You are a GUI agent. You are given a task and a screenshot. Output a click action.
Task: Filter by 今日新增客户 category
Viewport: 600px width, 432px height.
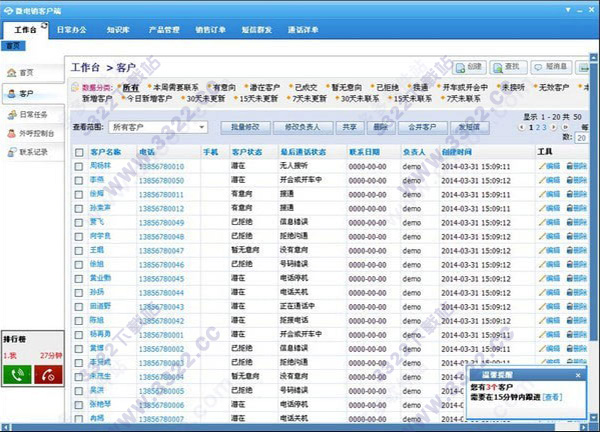click(149, 99)
